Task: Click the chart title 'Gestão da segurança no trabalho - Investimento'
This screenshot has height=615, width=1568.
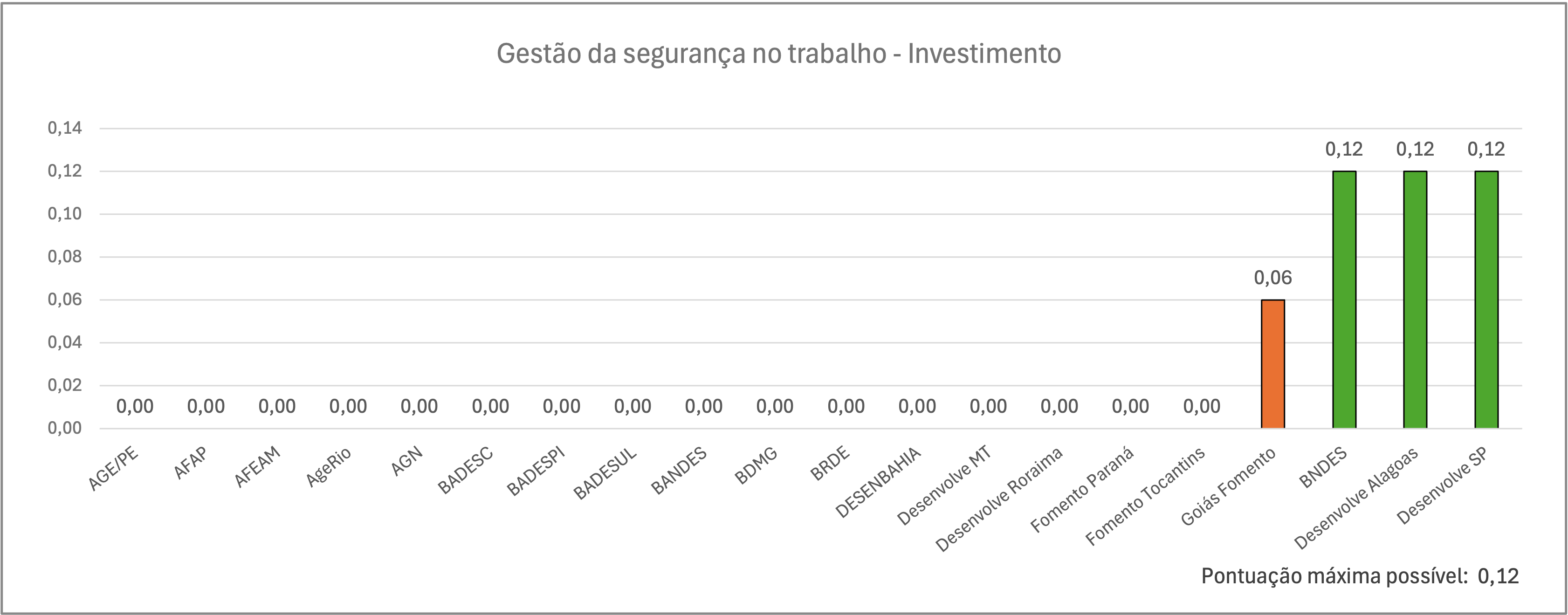Action: click(x=778, y=54)
